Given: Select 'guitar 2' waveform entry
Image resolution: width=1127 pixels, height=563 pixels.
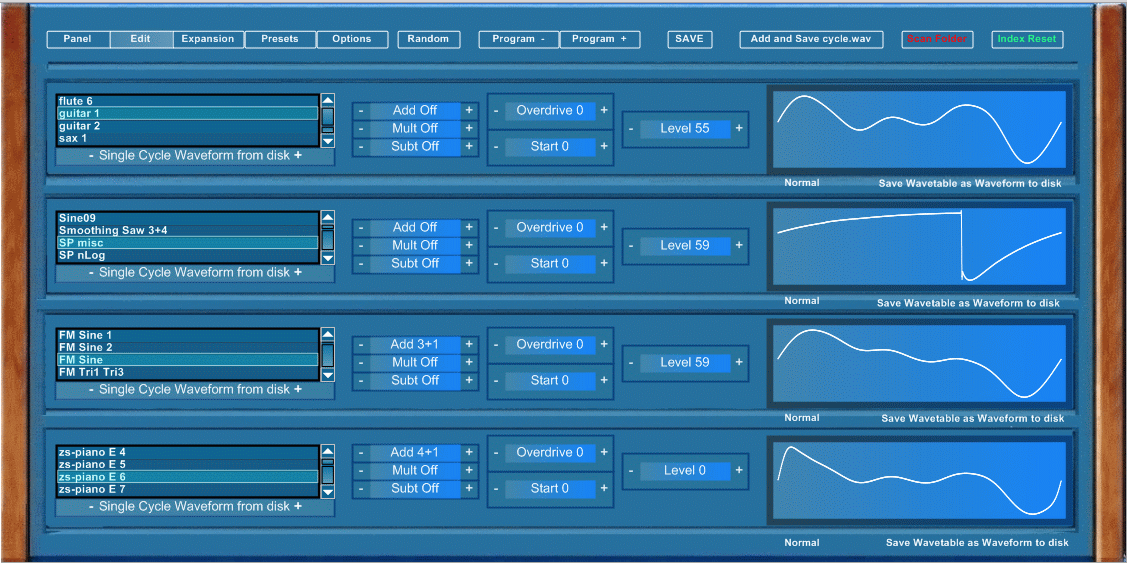Looking at the screenshot, I should pyautogui.click(x=188, y=126).
